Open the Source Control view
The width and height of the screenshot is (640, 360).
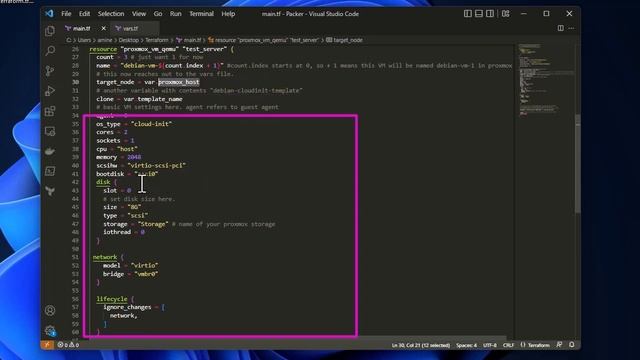[x=50, y=71]
